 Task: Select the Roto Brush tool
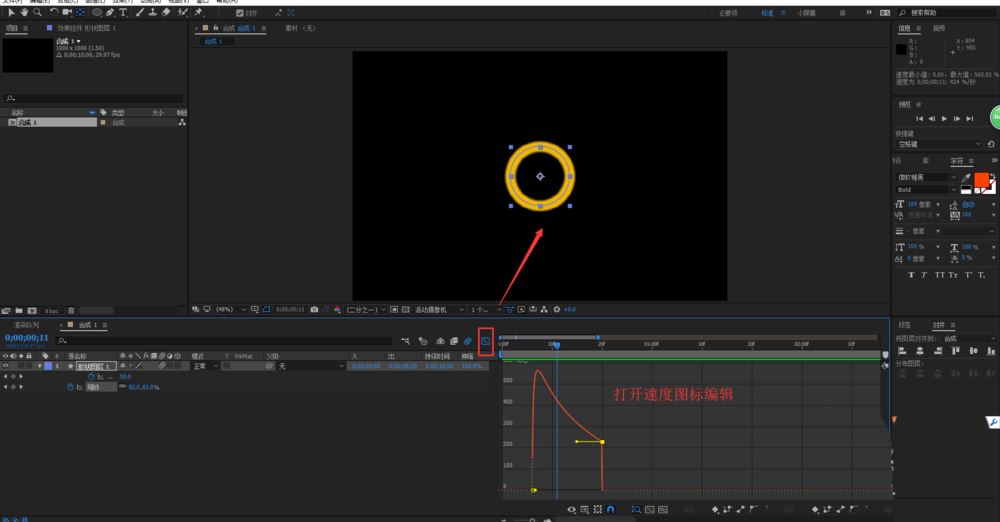[x=182, y=12]
